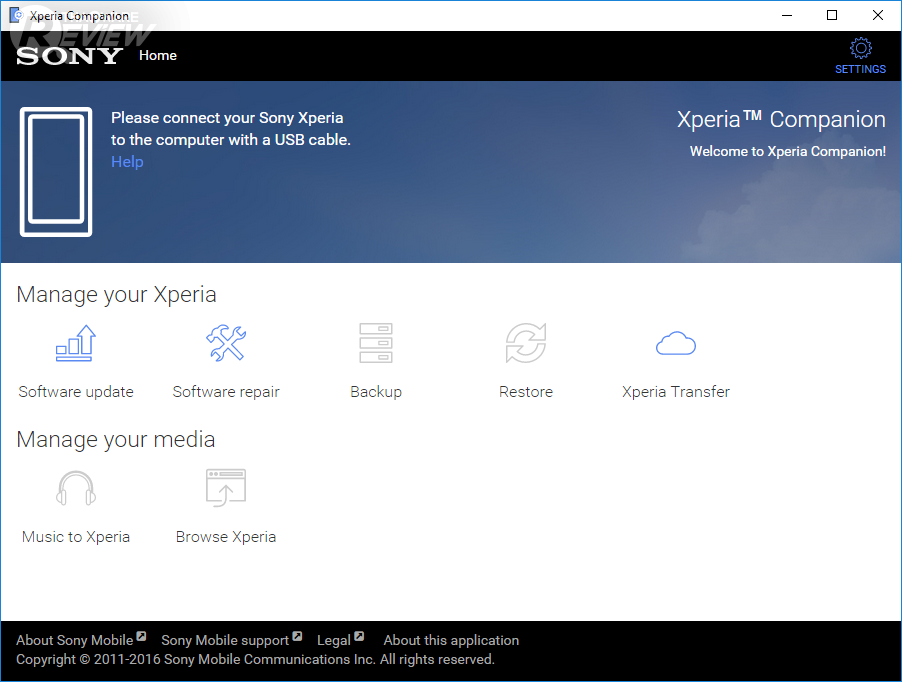
Task: Open the Software update tool icon
Action: 76,343
